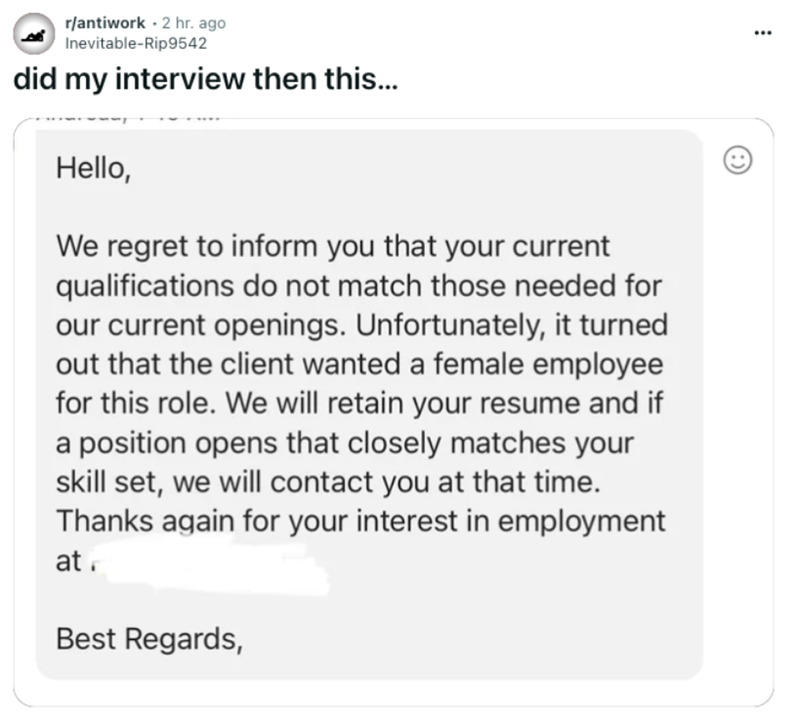Visit the Inevitable-Rip9542 user profile
This screenshot has height=724, width=800.
(135, 43)
